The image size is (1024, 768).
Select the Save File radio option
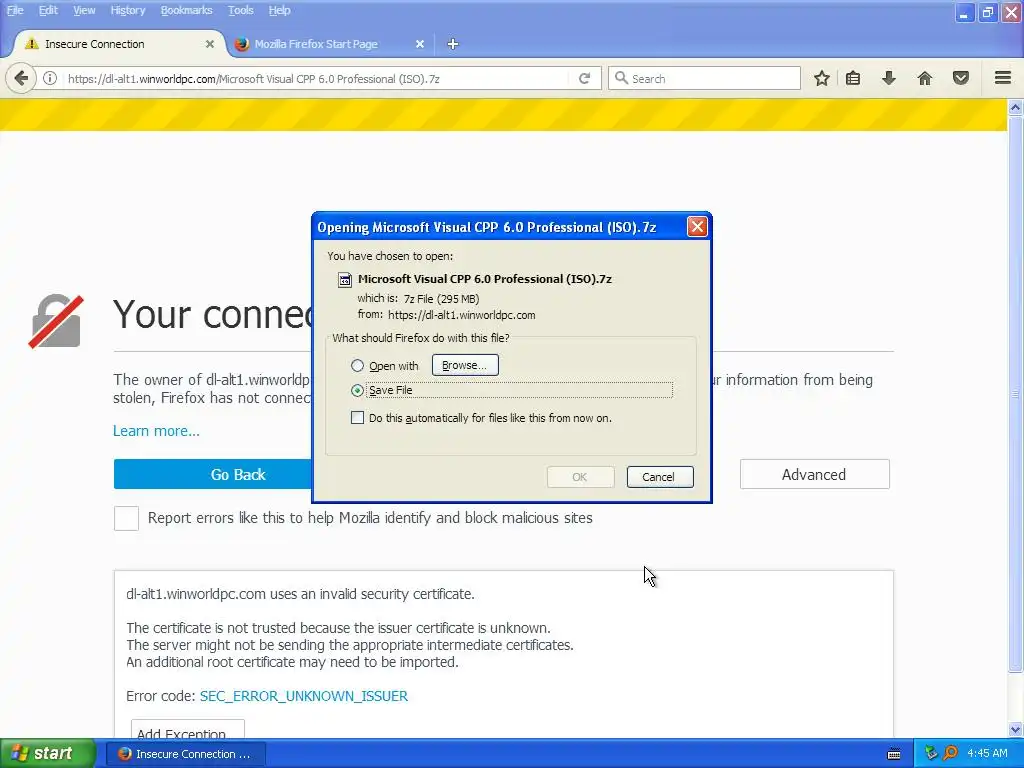pyautogui.click(x=357, y=391)
